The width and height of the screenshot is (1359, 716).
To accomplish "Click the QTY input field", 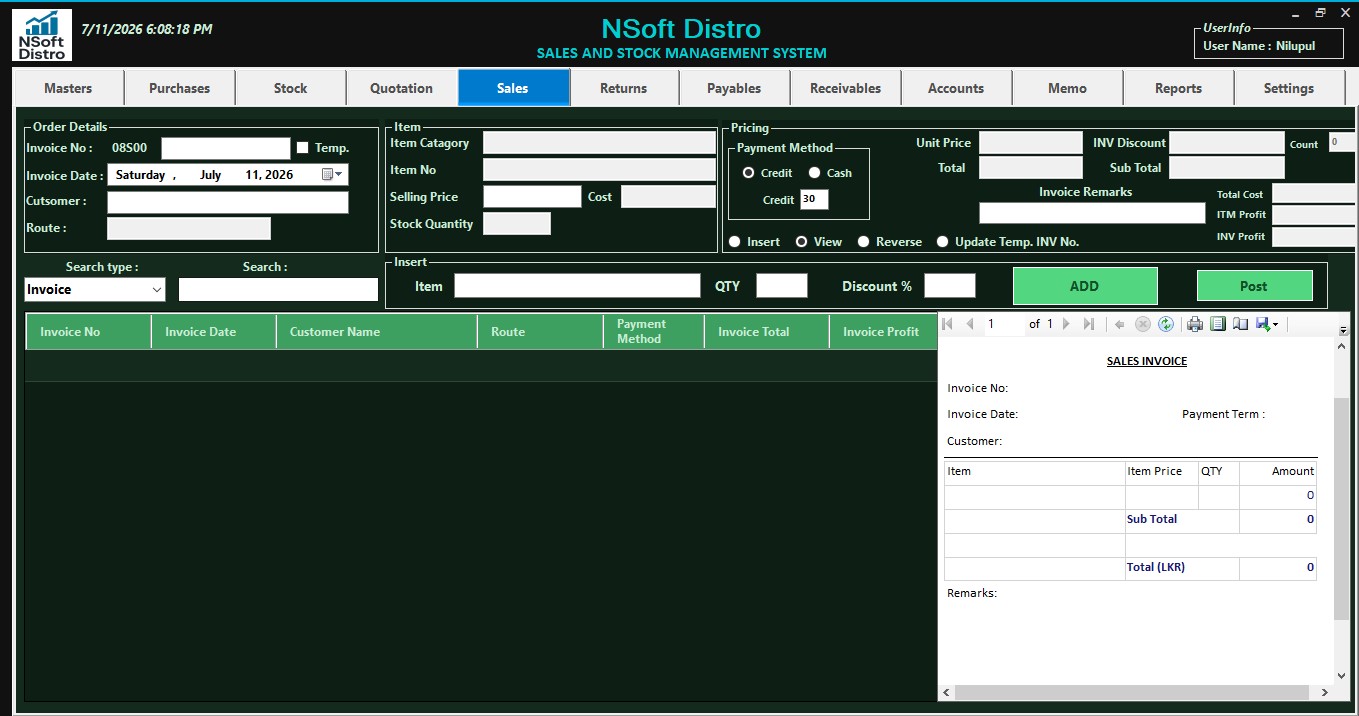I will coord(782,286).
